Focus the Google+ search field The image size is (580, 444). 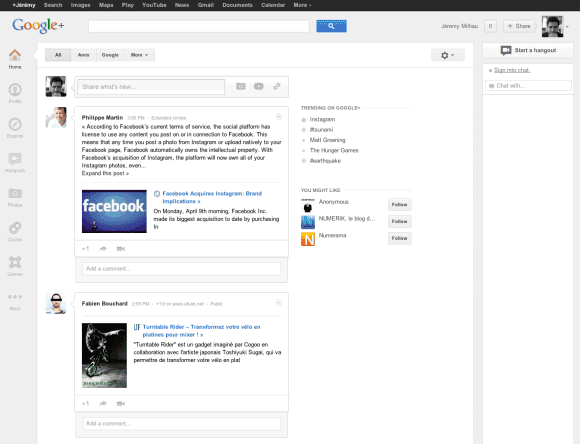click(x=199, y=26)
